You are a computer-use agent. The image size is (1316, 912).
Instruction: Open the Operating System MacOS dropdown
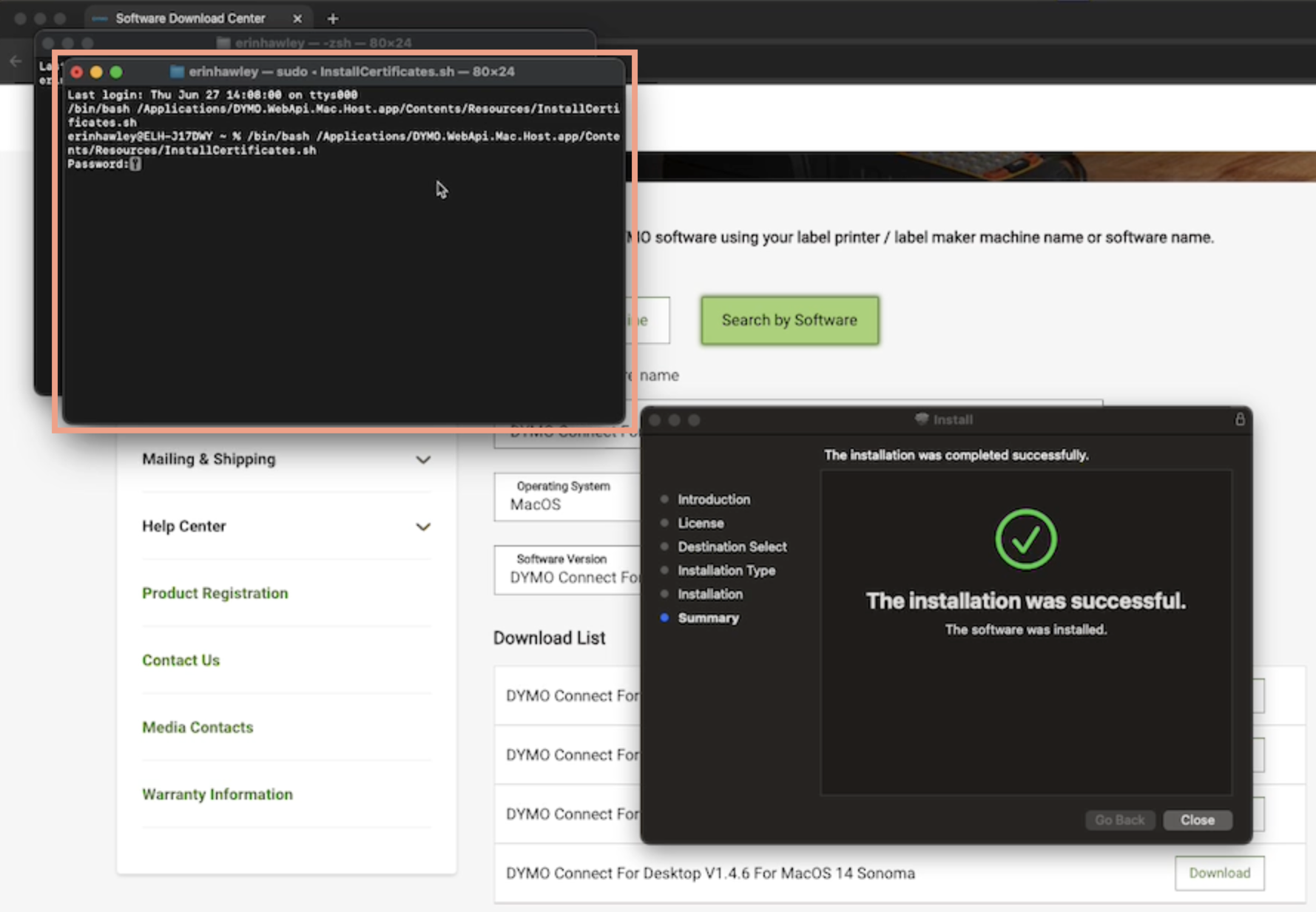[567, 496]
